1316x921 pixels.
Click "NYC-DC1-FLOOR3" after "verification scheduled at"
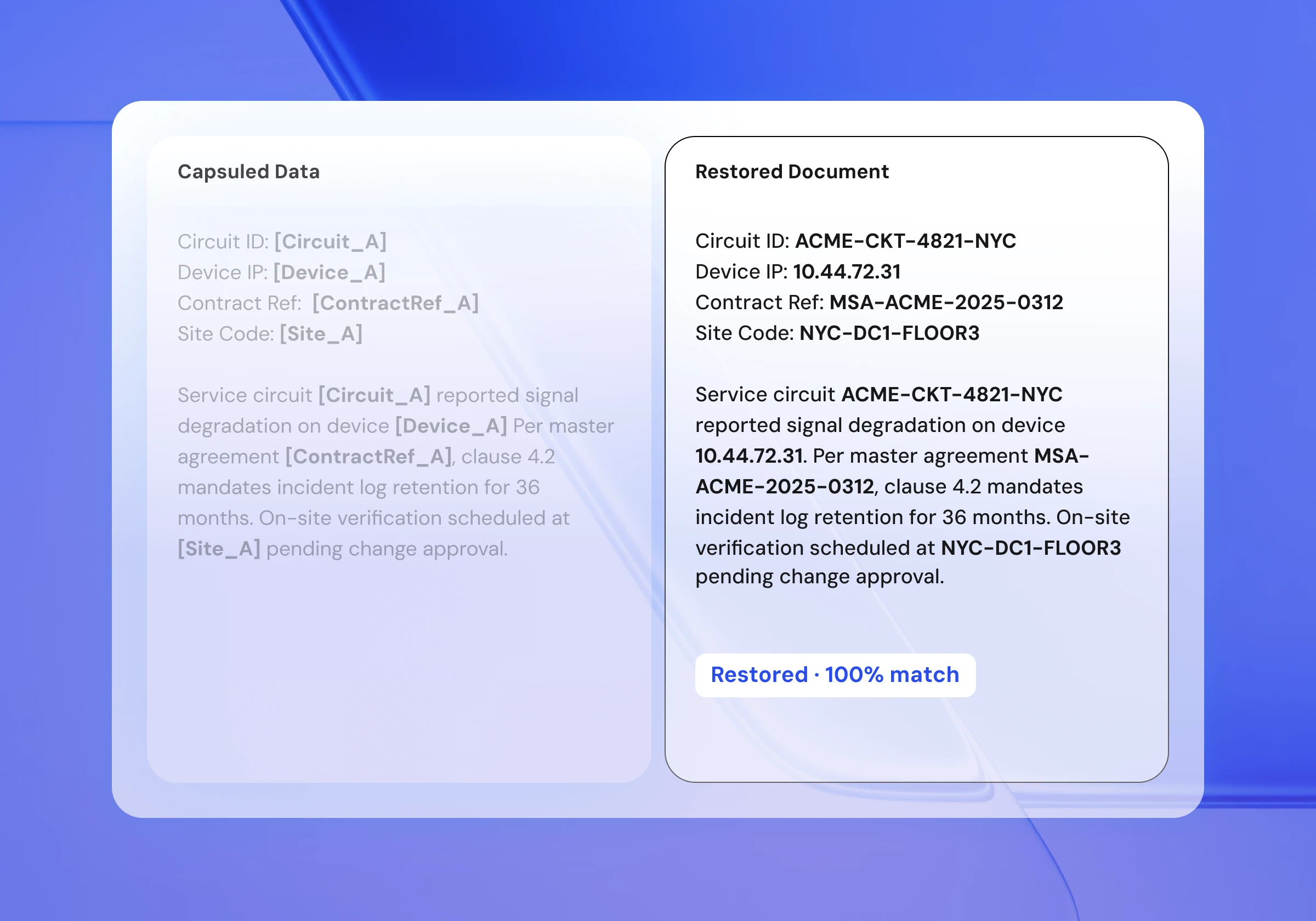tap(1031, 548)
